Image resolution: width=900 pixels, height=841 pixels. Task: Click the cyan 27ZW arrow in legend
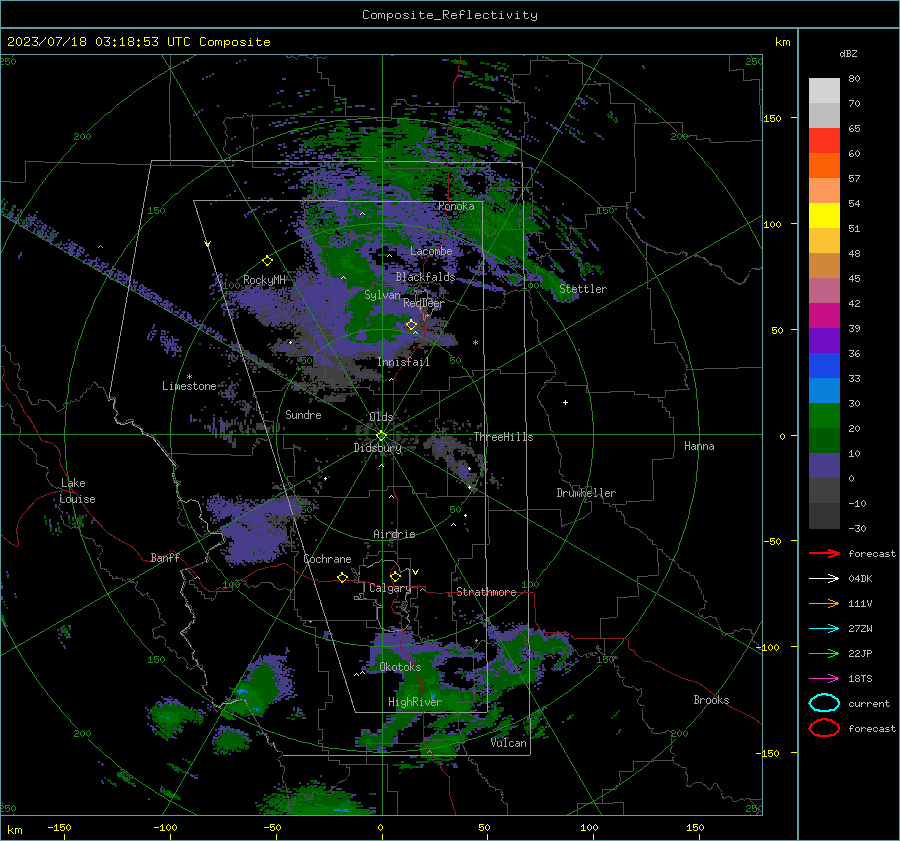(x=824, y=629)
